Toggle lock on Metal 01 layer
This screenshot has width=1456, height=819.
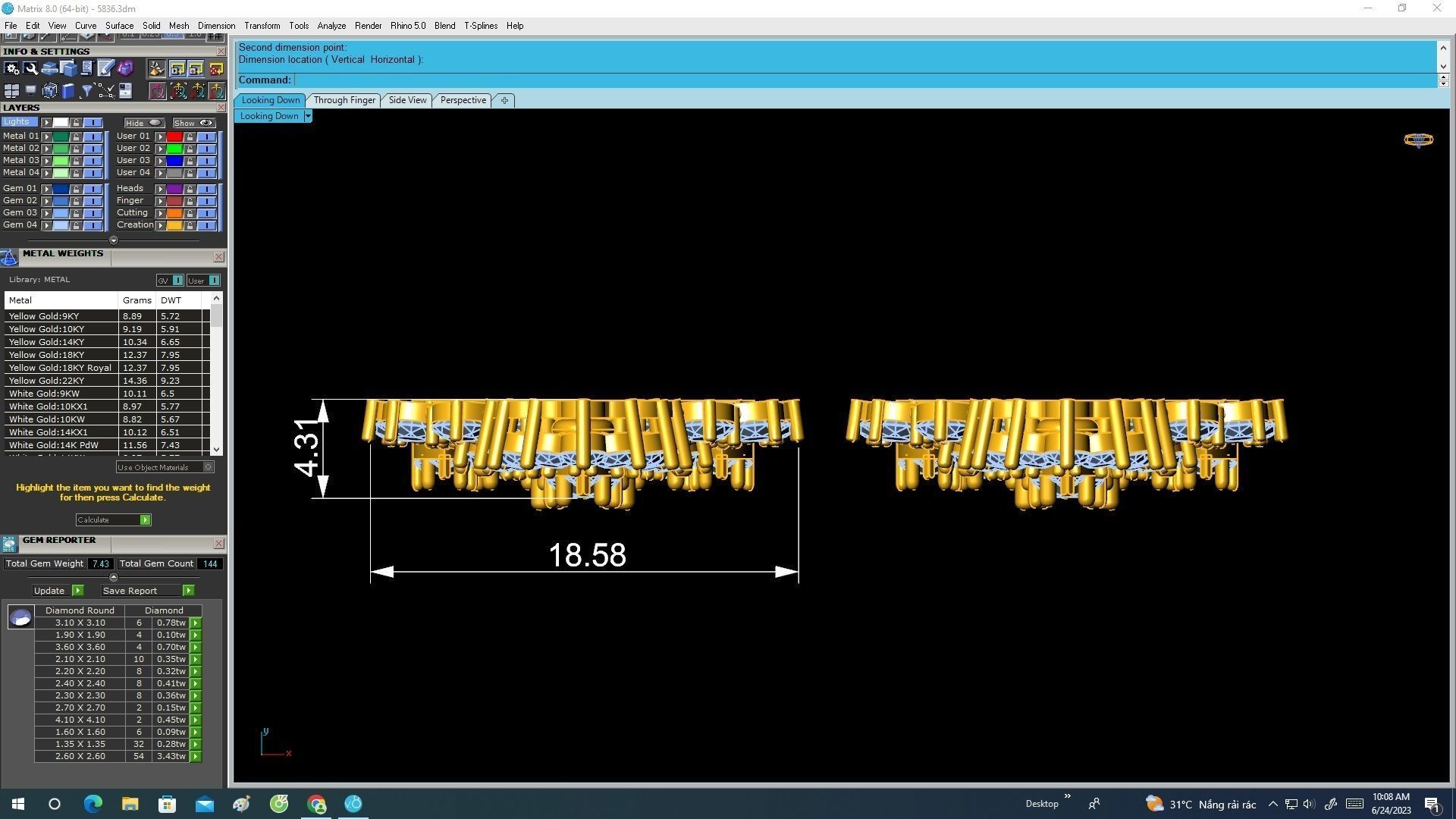tap(76, 136)
